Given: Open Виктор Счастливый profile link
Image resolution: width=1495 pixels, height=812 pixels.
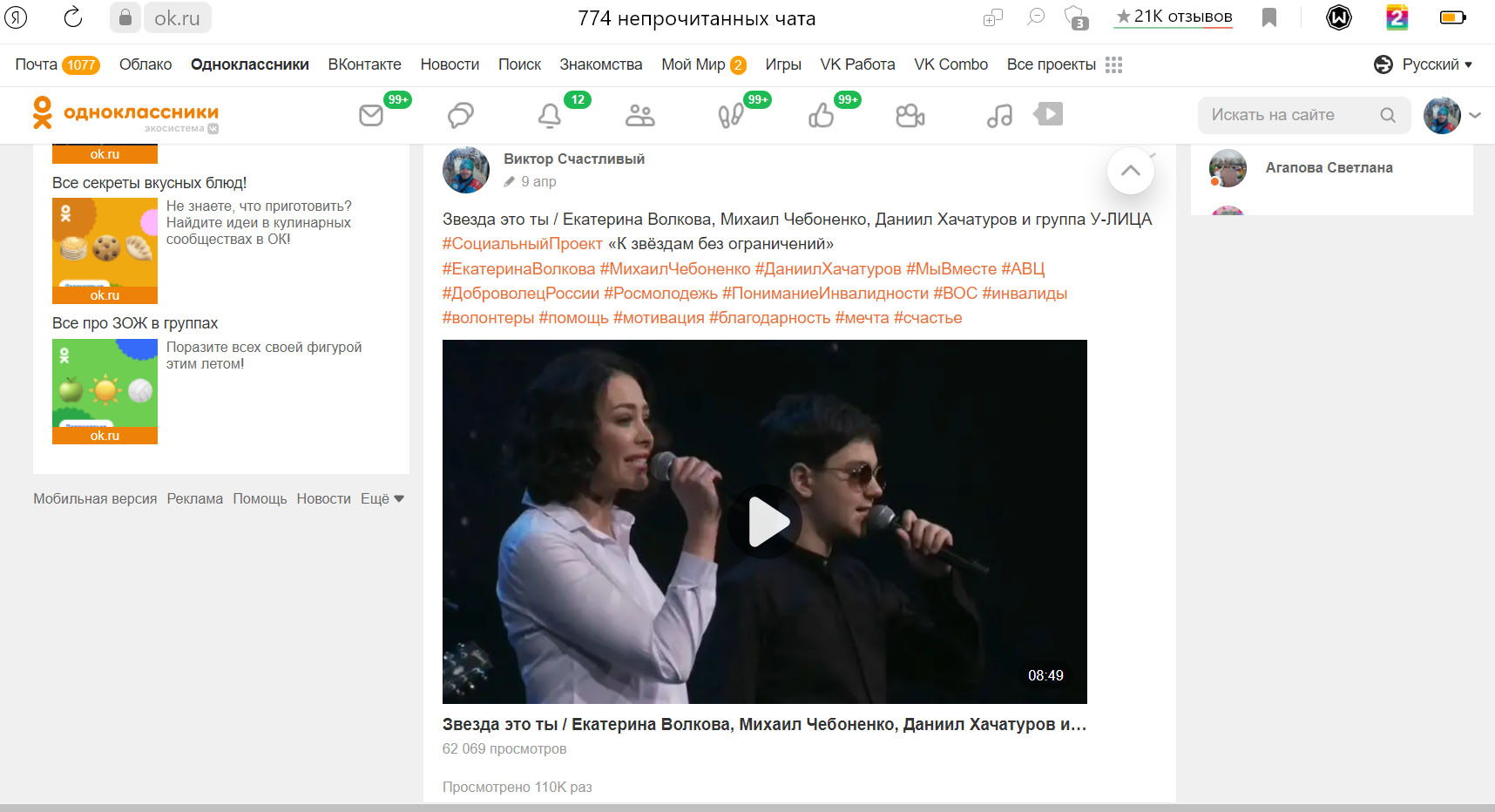Looking at the screenshot, I should click(x=573, y=159).
